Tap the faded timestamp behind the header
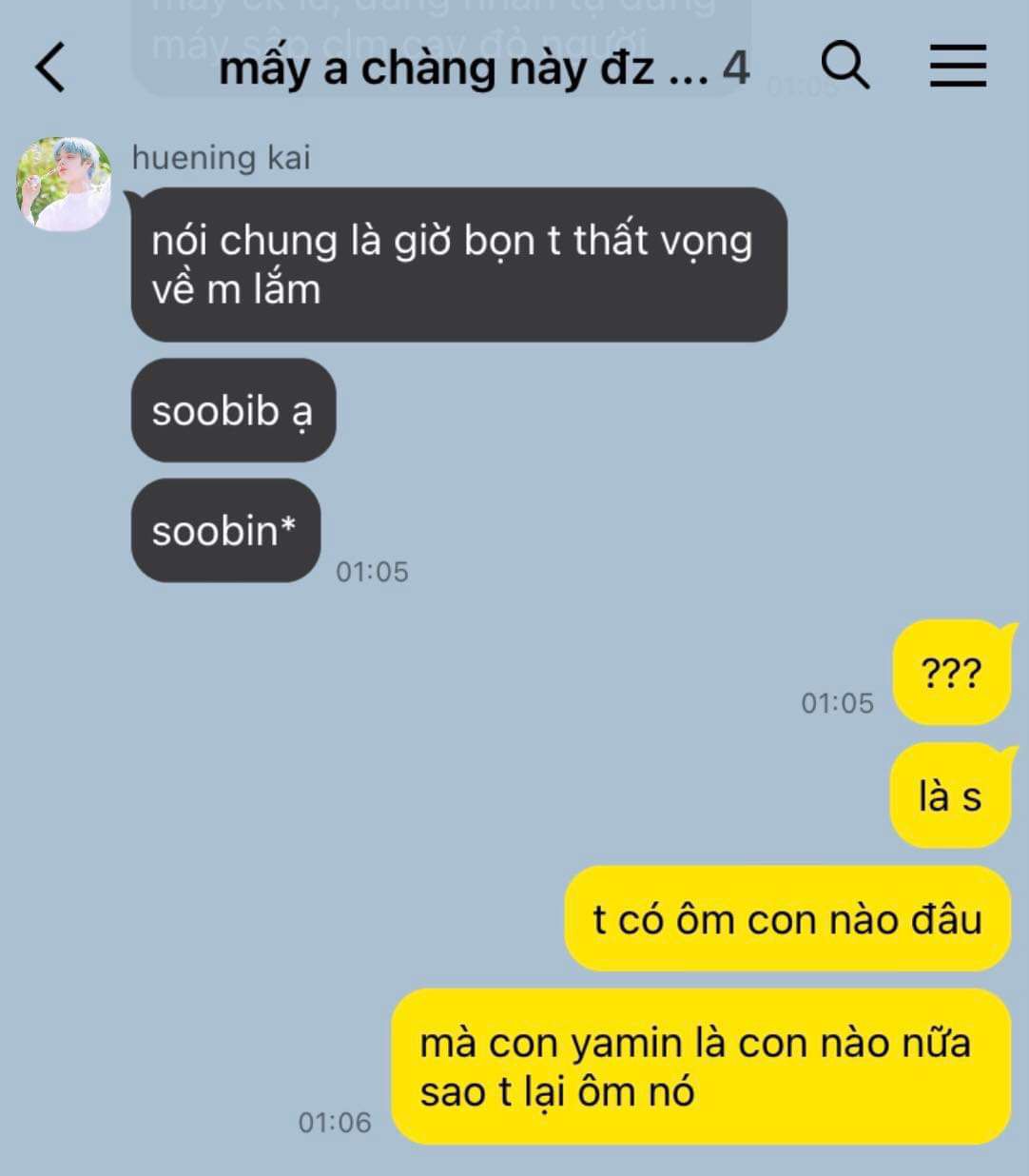This screenshot has height=1176, width=1029. [x=801, y=87]
